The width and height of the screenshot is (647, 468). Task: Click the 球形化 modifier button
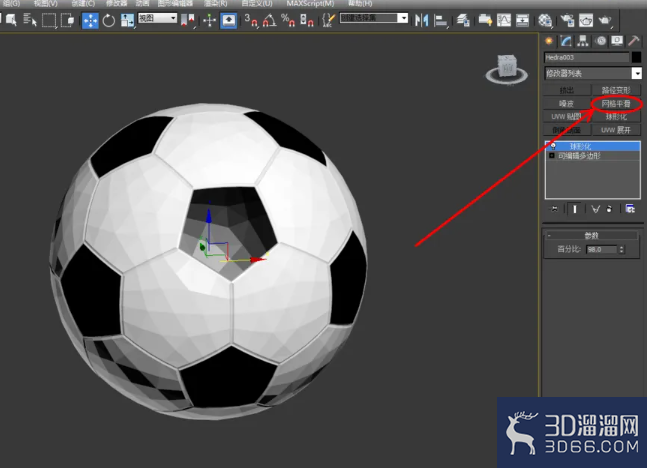[616, 117]
